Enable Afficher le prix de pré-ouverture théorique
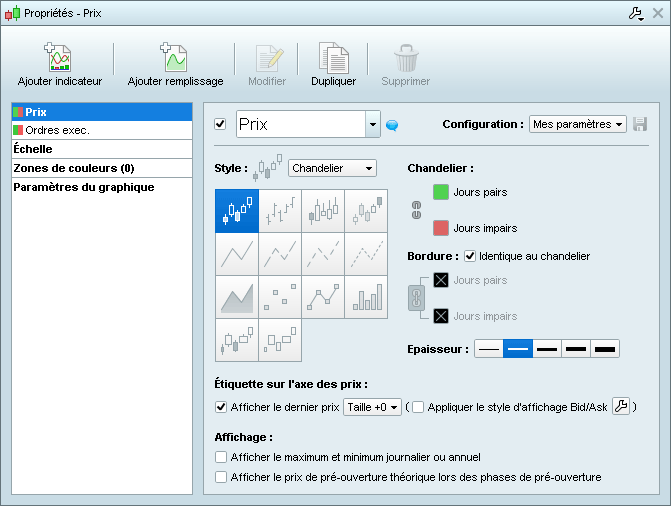671x506 pixels. 221,477
